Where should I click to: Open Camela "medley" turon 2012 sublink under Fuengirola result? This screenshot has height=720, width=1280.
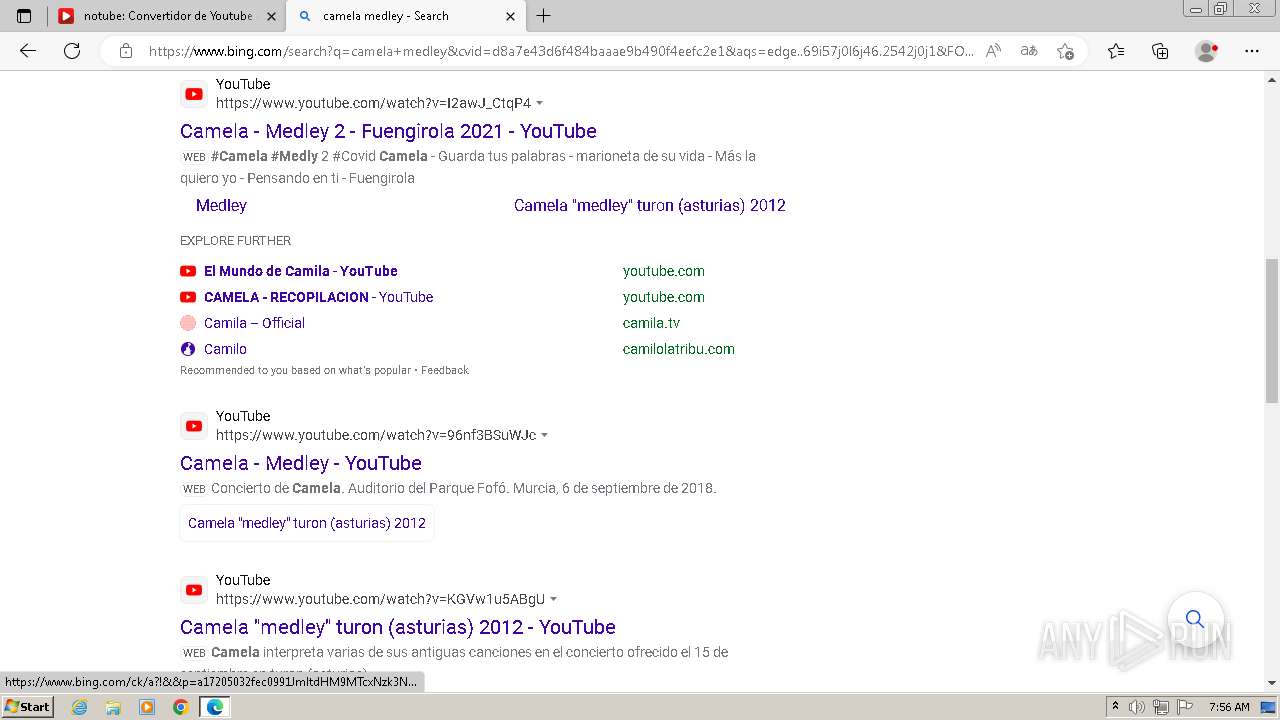(650, 205)
